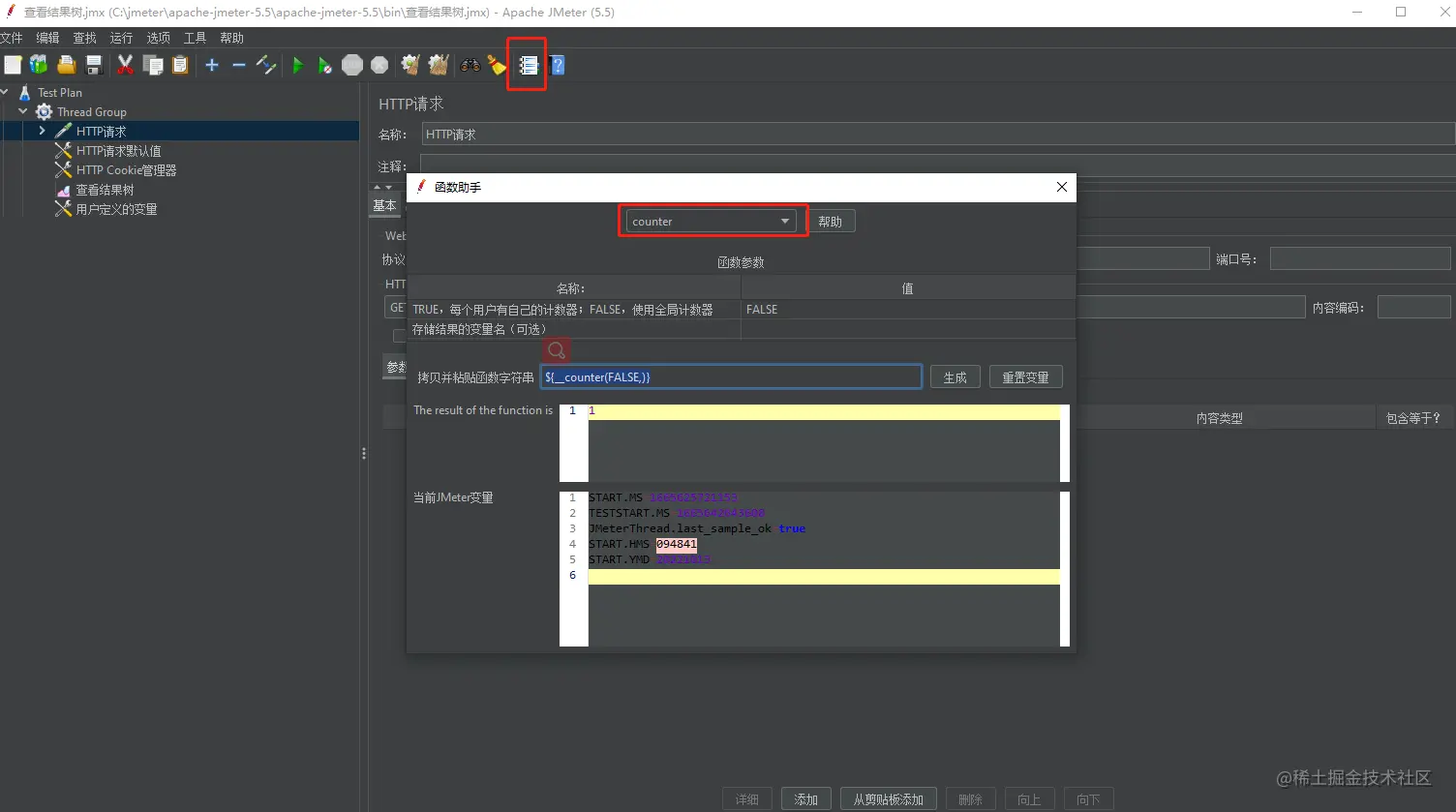Image resolution: width=1456 pixels, height=812 pixels.
Task: Collapse all tree nodes with minus icon
Action: click(x=239, y=65)
